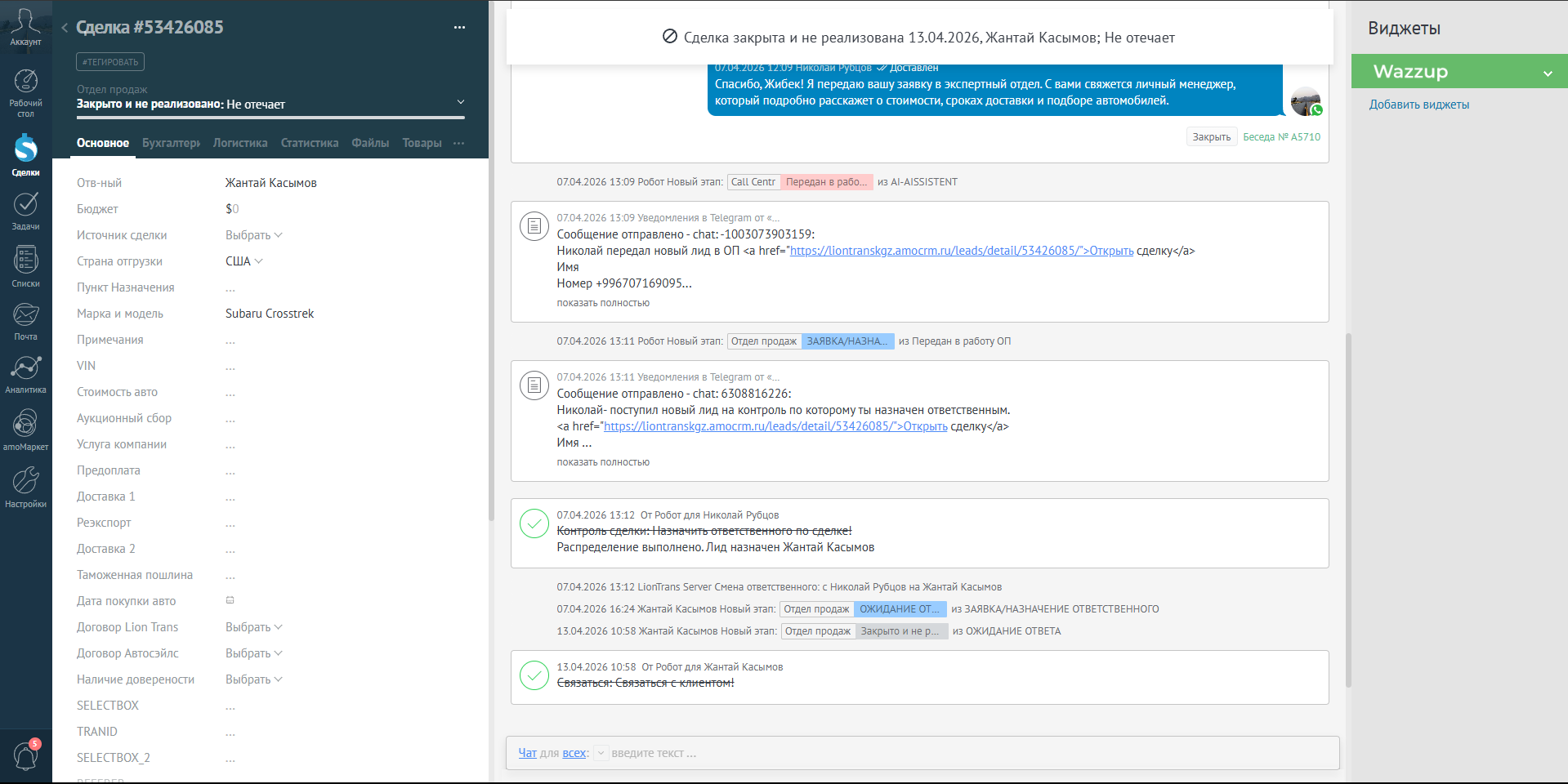The image size is (1568, 784).
Task: Click ЗАЯВКА/НАЗНА... stage badge
Action: coord(847,341)
